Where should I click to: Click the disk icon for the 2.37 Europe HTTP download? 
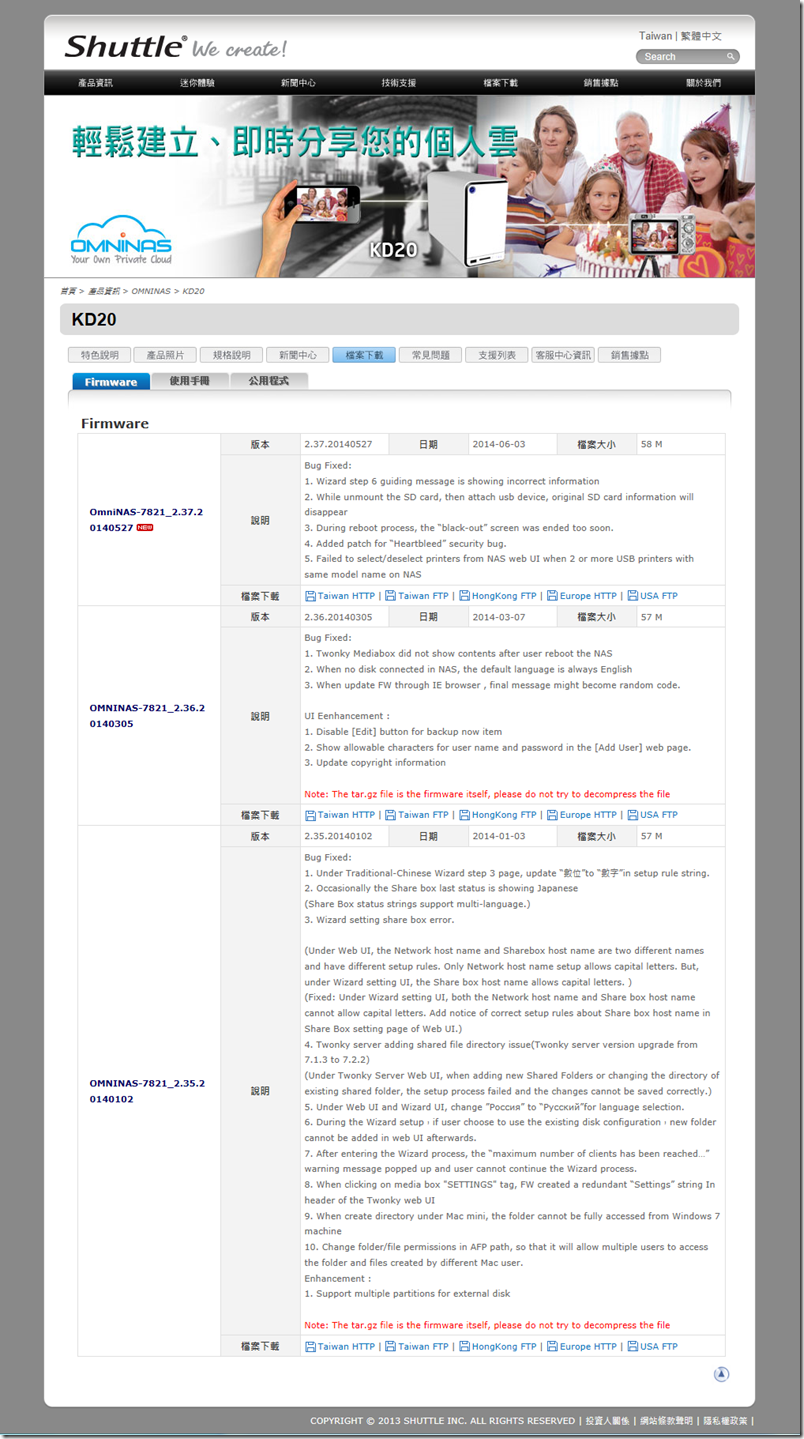pyautogui.click(x=552, y=596)
